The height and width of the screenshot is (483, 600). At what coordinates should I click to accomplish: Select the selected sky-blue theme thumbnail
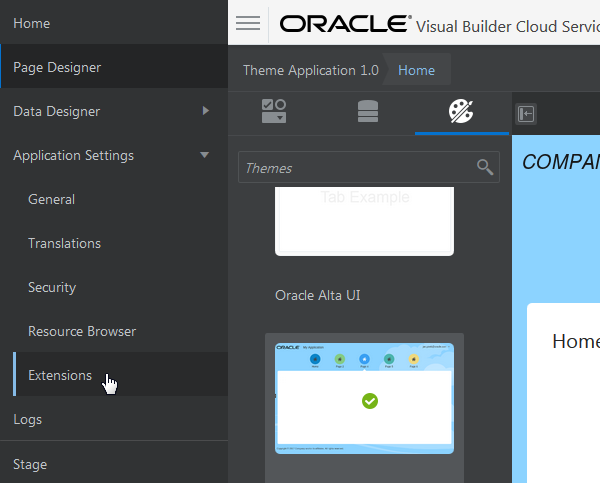coord(364,398)
